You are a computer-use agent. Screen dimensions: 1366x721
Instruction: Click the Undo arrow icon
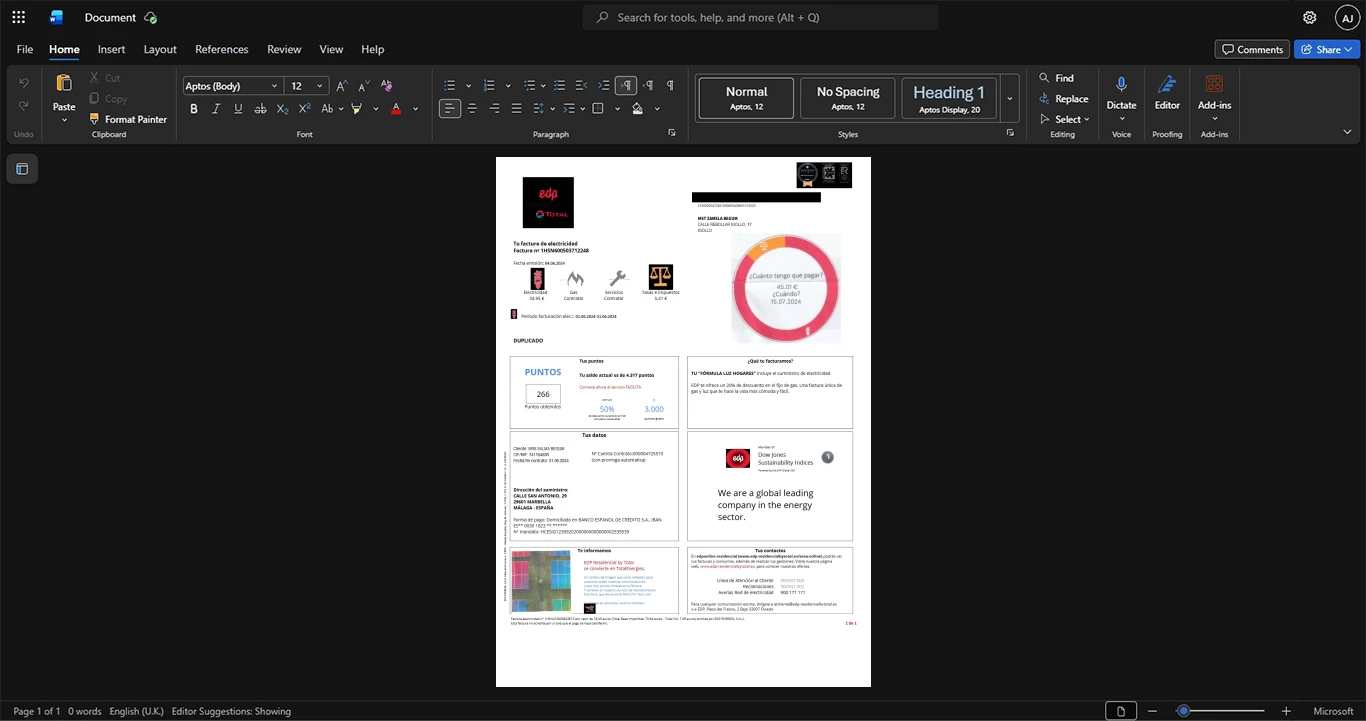click(x=24, y=82)
